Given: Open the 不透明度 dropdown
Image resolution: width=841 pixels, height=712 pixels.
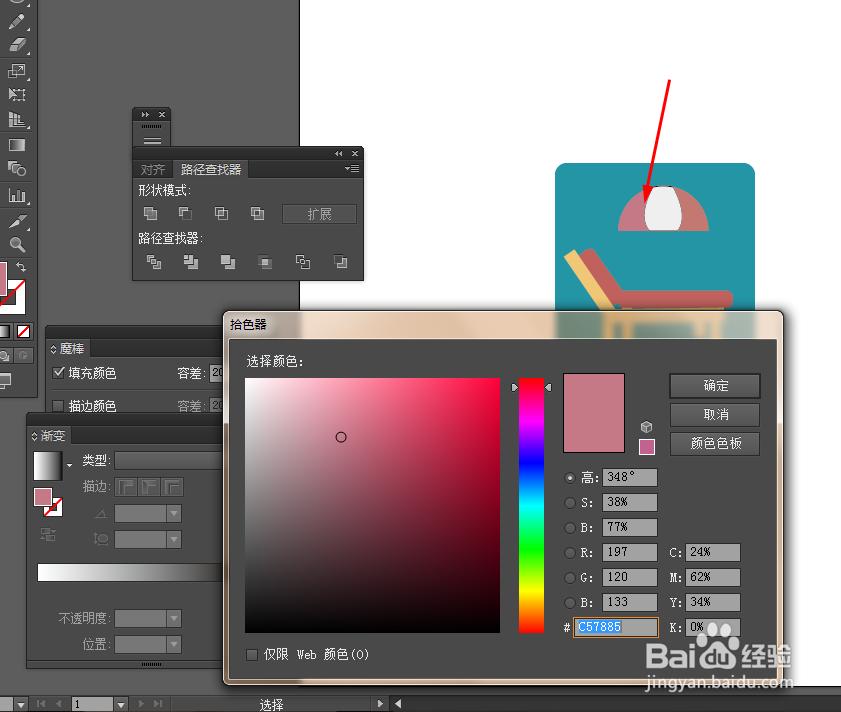Looking at the screenshot, I should pyautogui.click(x=174, y=619).
